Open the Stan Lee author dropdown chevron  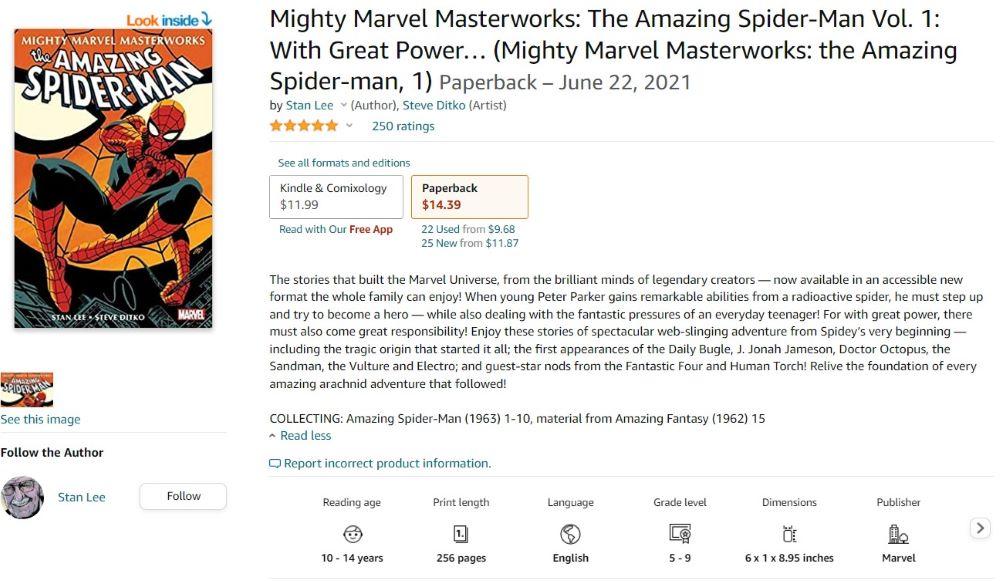click(x=343, y=105)
